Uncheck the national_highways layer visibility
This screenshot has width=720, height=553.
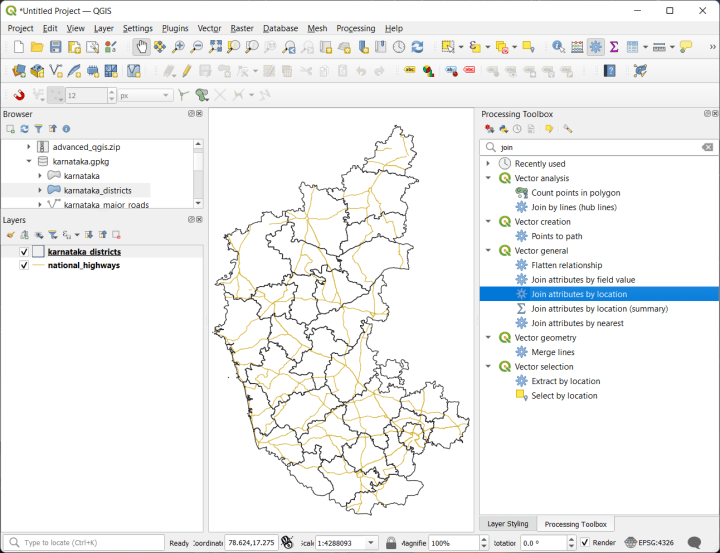coord(24,266)
